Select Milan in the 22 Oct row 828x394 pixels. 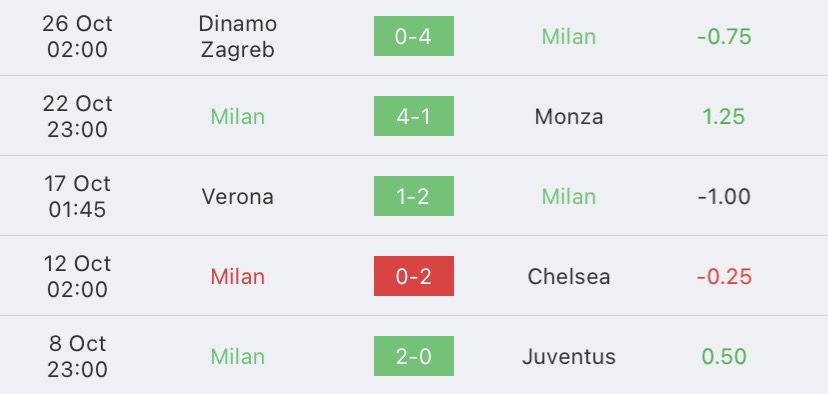click(x=238, y=117)
